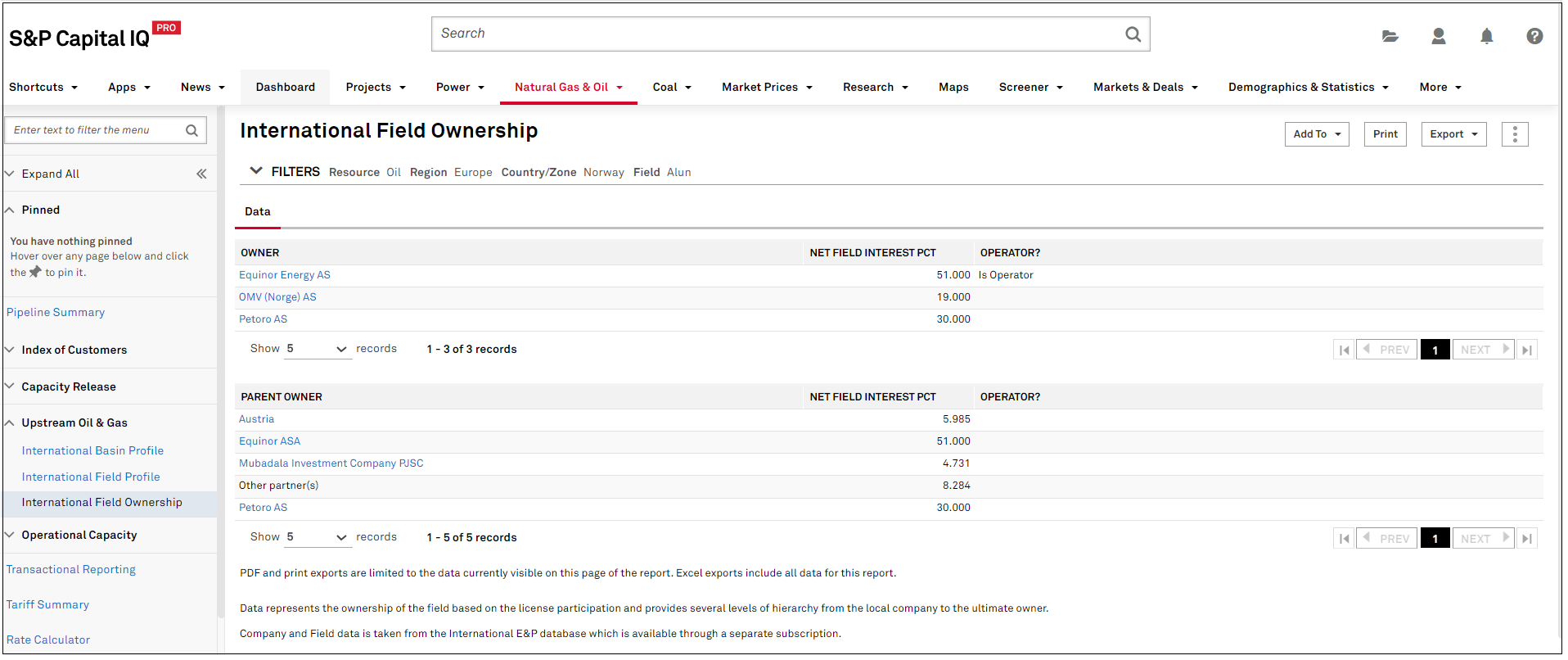Open the Research menu
The width and height of the screenshot is (1568, 660).
pos(876,88)
